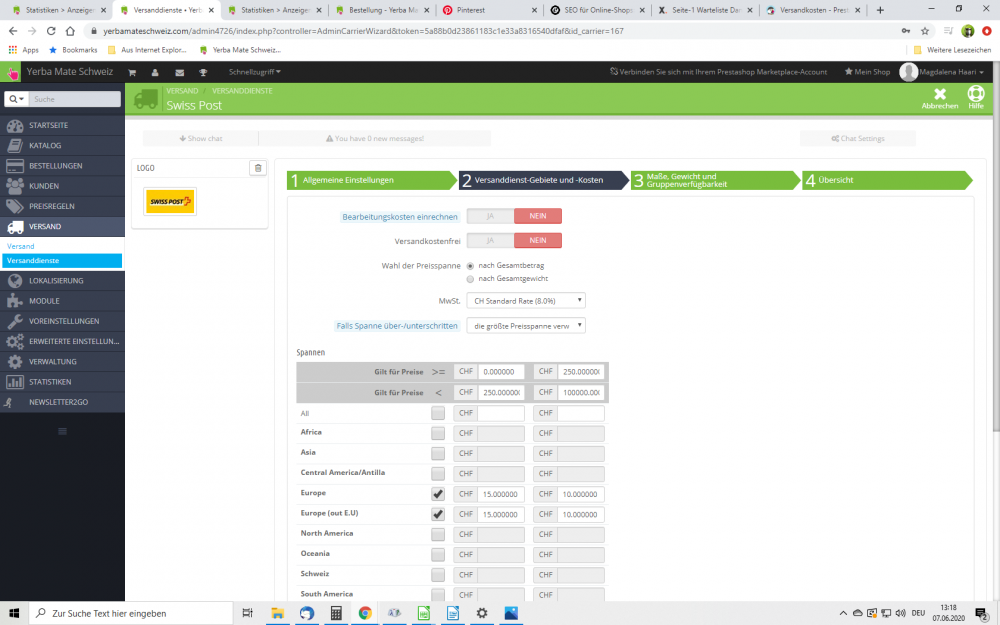Click the Windows taskbar search box

pos(131,613)
